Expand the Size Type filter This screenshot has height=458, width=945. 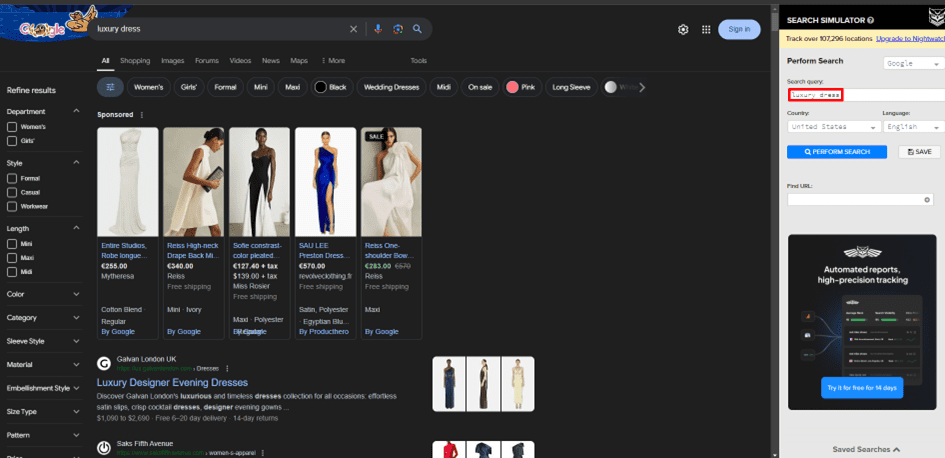click(76, 412)
